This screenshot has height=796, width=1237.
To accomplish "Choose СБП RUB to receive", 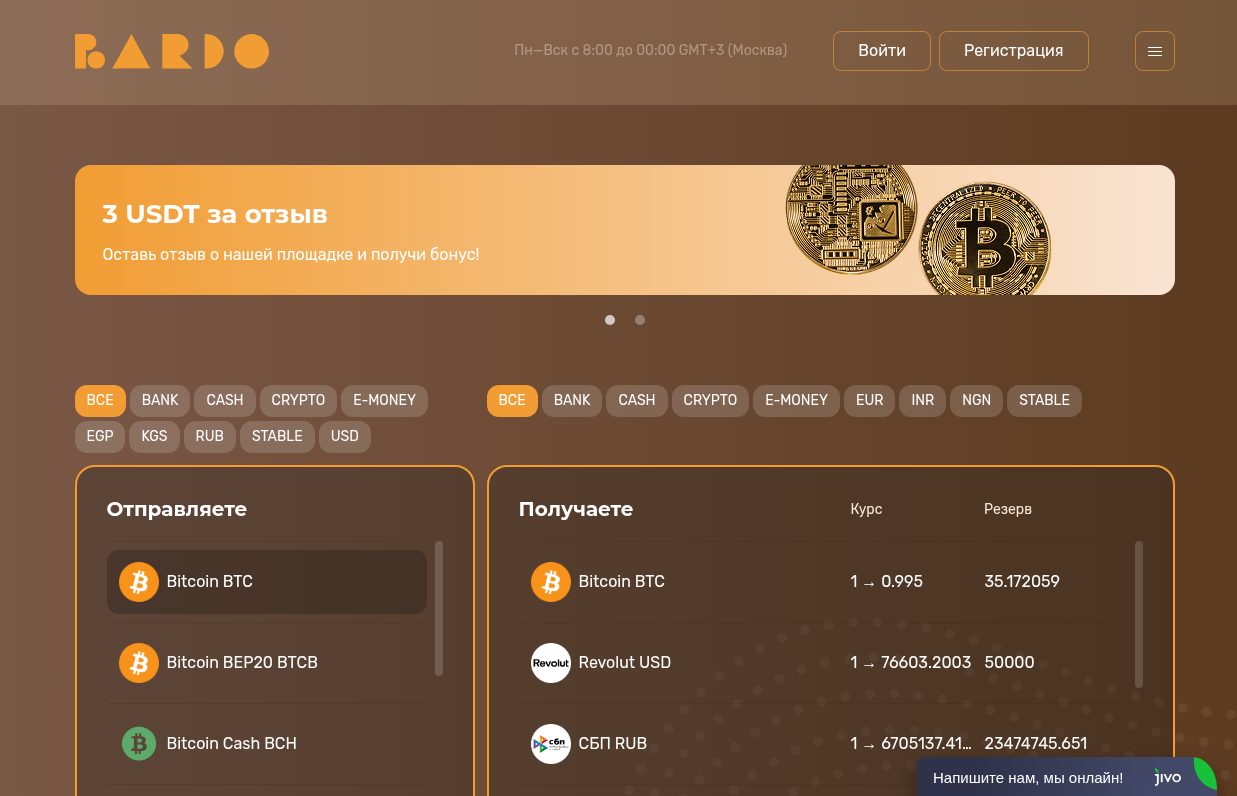I will (x=821, y=744).
